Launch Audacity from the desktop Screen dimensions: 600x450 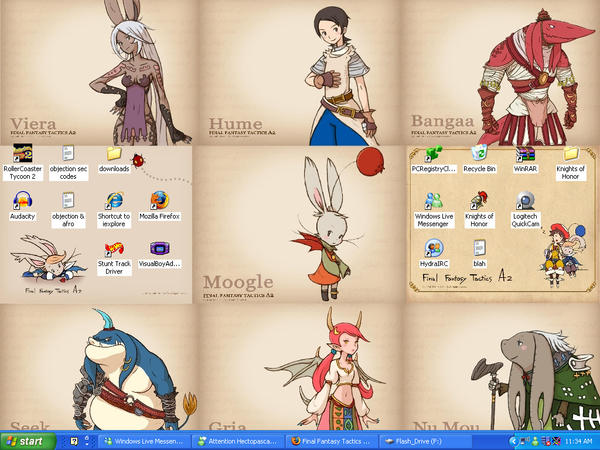coord(22,200)
